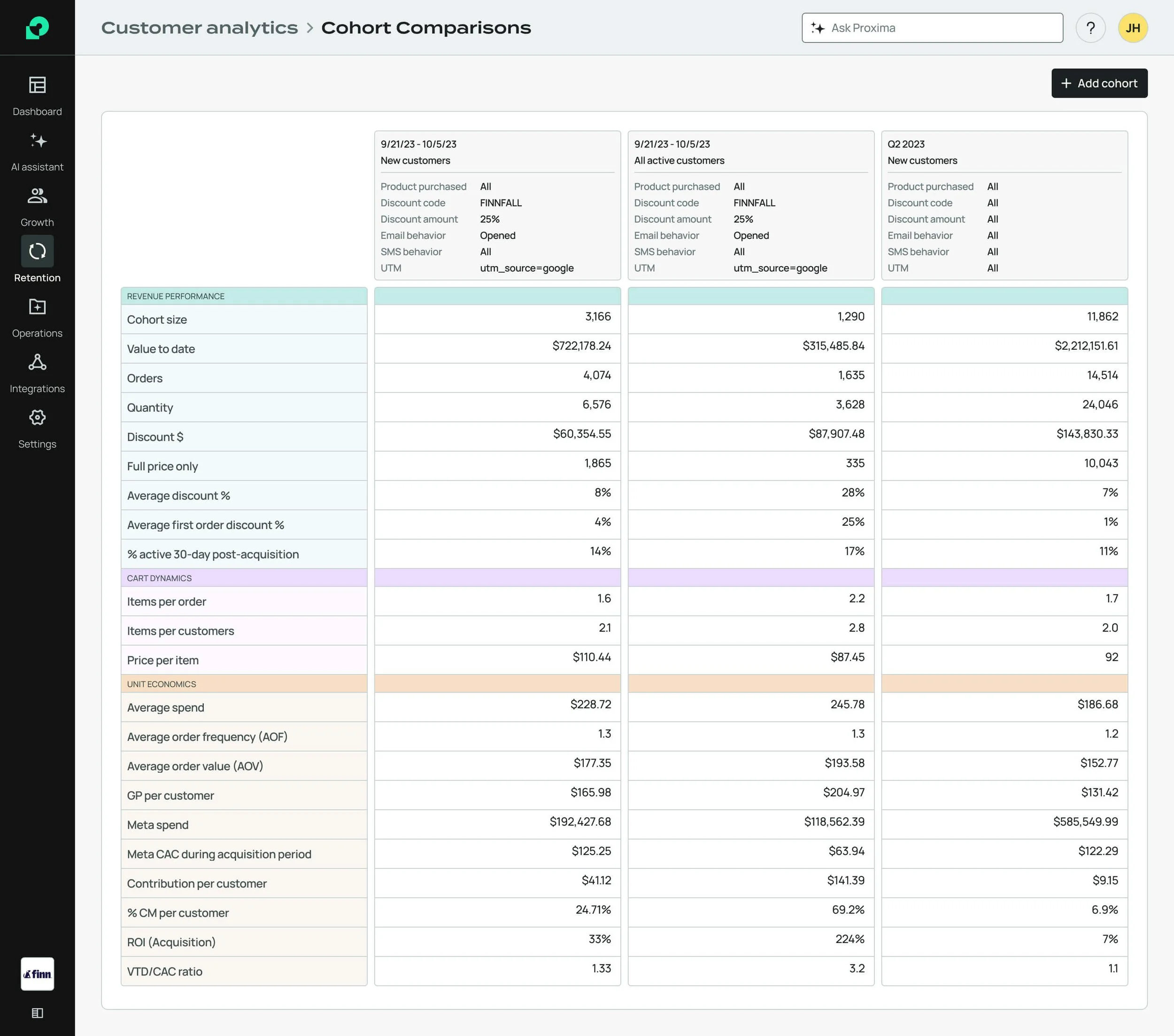Open the Operations folder icon

(38, 307)
